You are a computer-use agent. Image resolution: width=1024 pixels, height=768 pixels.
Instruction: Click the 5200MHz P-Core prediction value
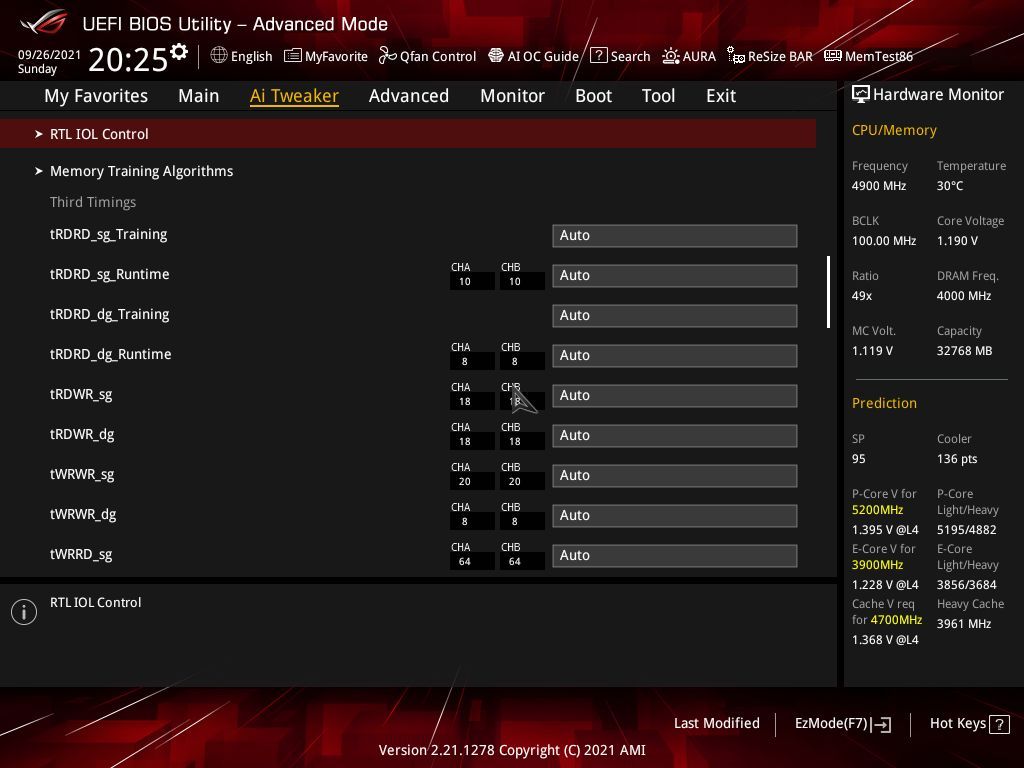877,510
